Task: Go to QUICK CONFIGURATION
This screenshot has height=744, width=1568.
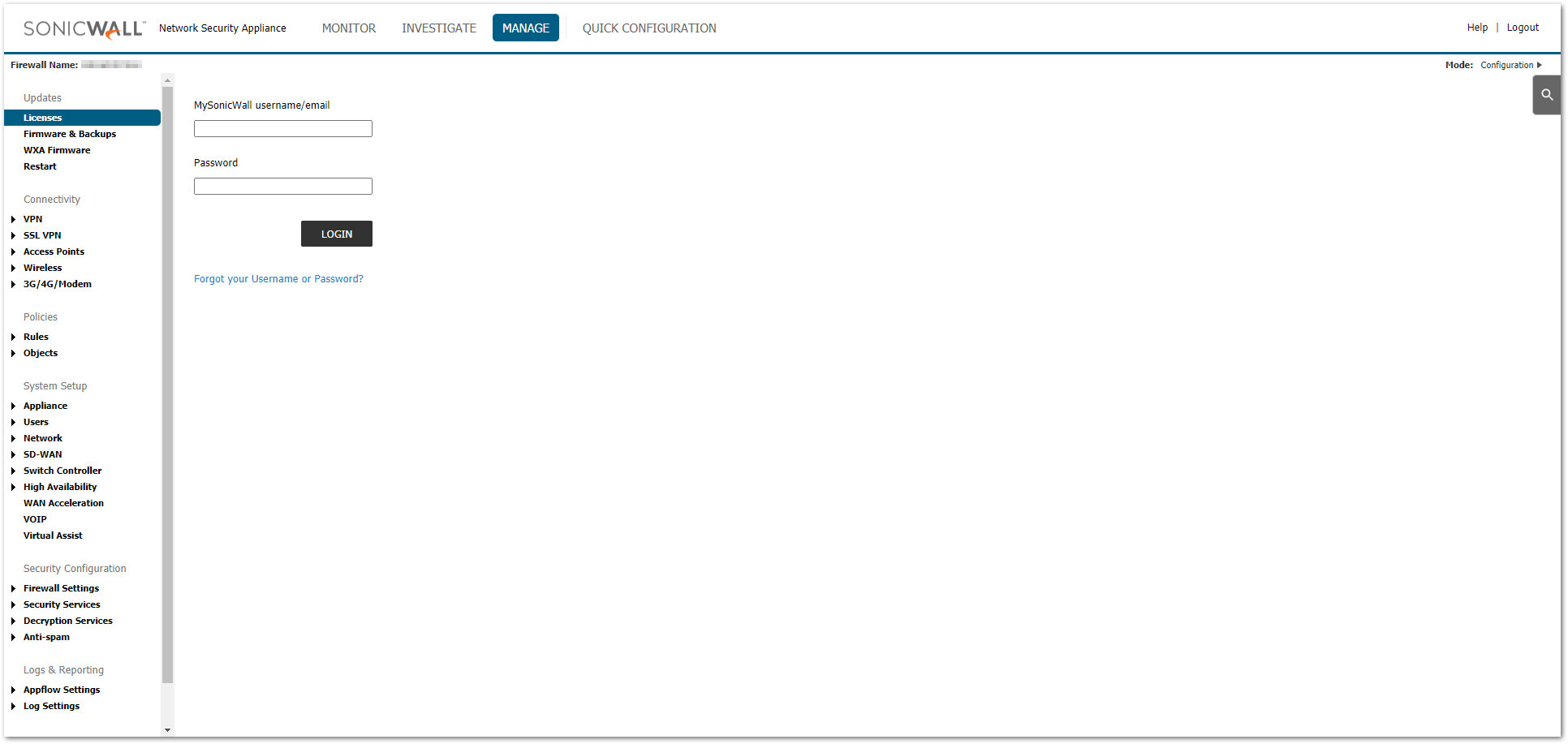Action: pyautogui.click(x=648, y=28)
